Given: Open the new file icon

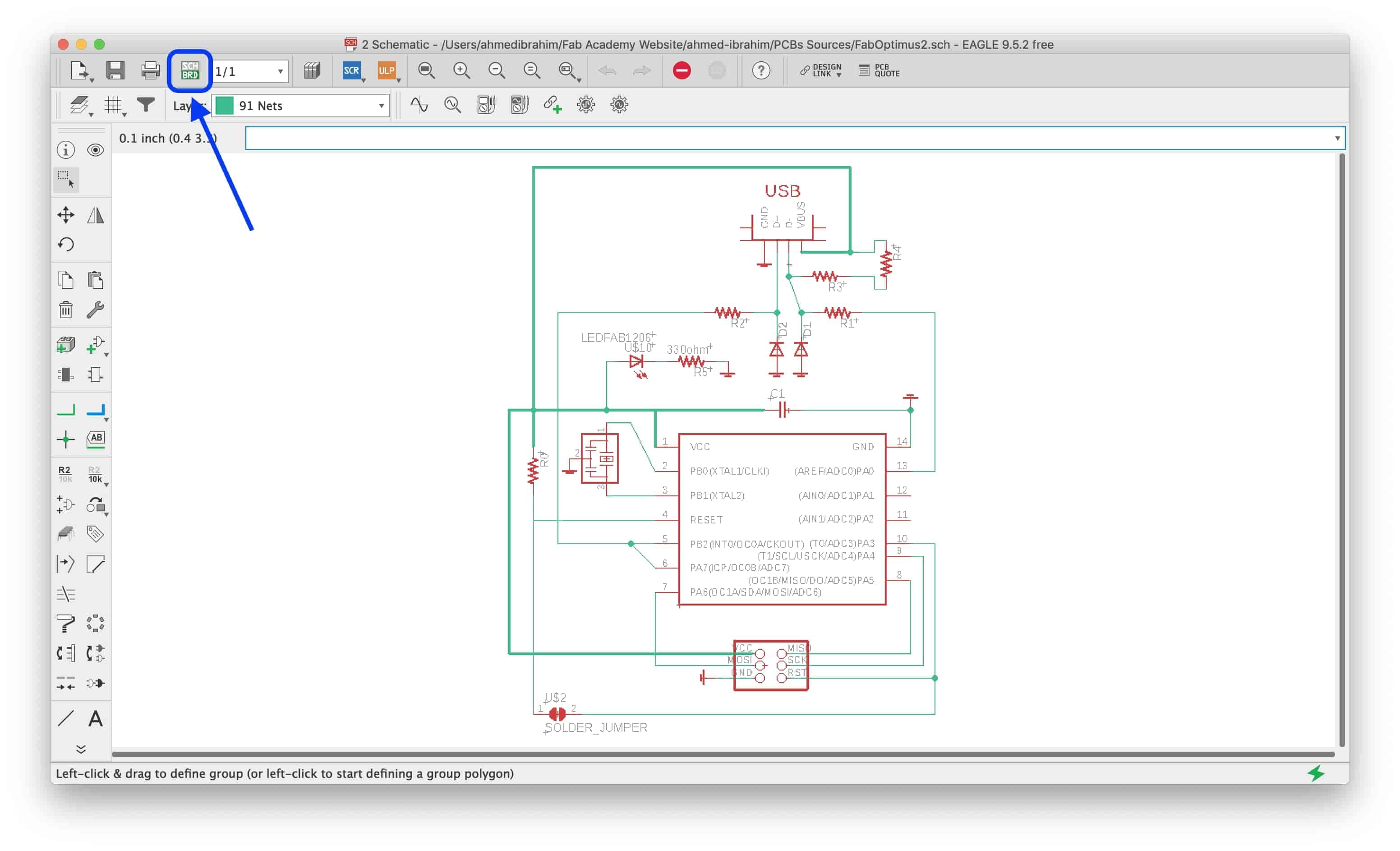Looking at the screenshot, I should click(80, 70).
